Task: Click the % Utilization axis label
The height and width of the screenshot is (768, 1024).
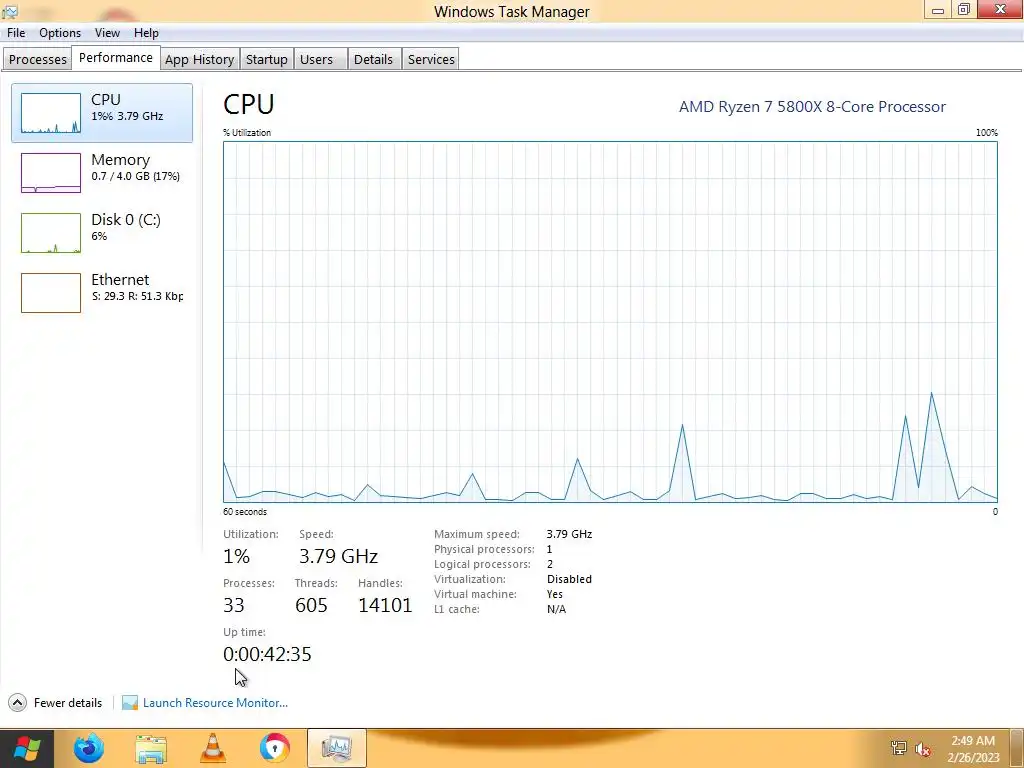Action: 247,133
